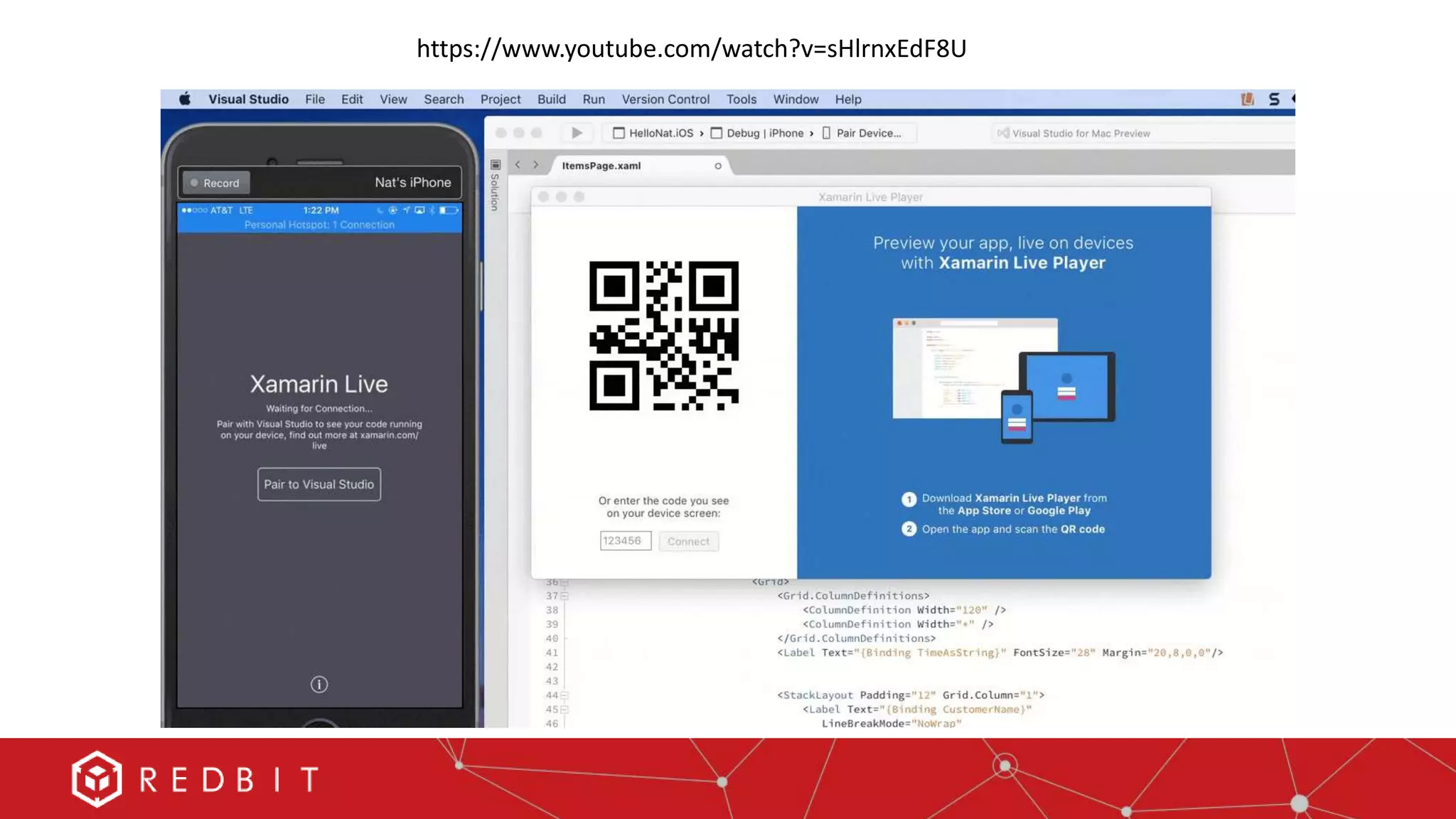Tap Pair to Visual Studio button
This screenshot has height=819, width=1456.
point(319,484)
